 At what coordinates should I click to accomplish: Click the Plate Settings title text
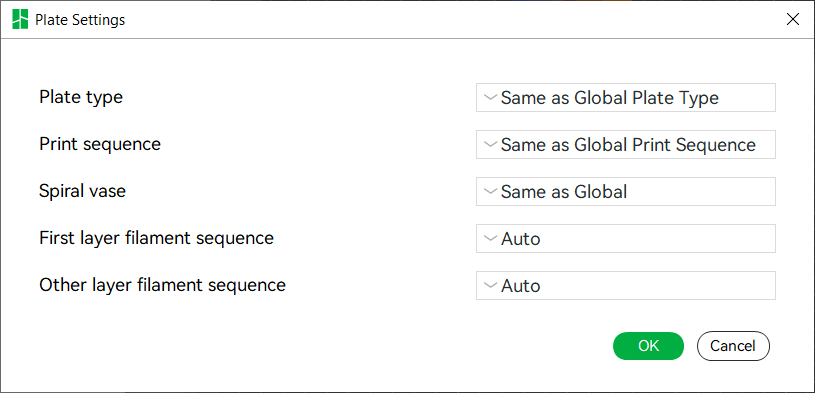click(x=80, y=20)
